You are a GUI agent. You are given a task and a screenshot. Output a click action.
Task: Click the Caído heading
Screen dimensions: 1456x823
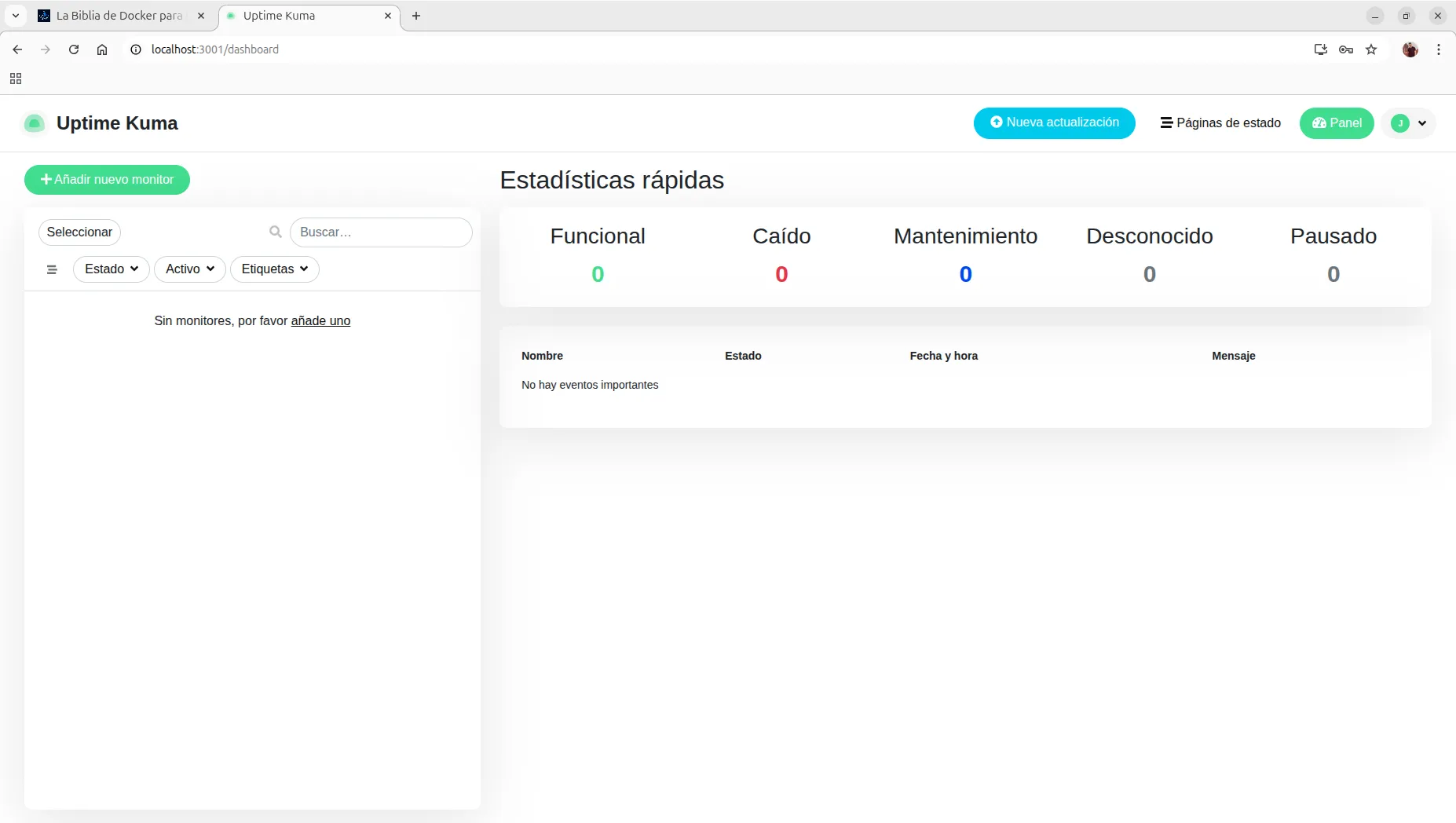[x=781, y=236]
